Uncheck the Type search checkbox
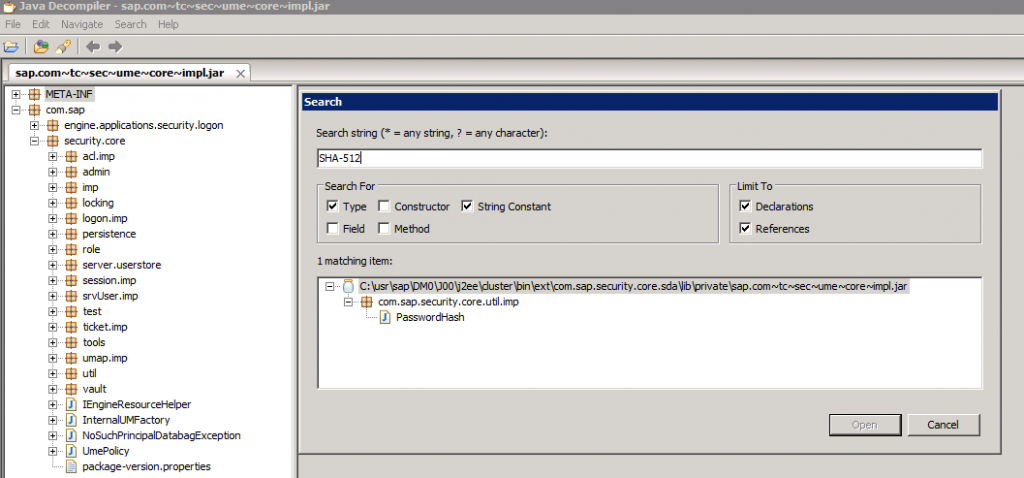 [x=332, y=206]
